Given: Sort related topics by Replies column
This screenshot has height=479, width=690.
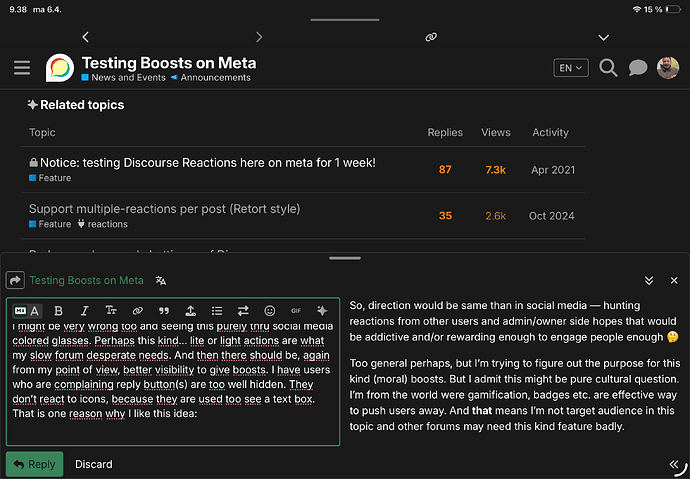Looking at the screenshot, I should coord(445,132).
